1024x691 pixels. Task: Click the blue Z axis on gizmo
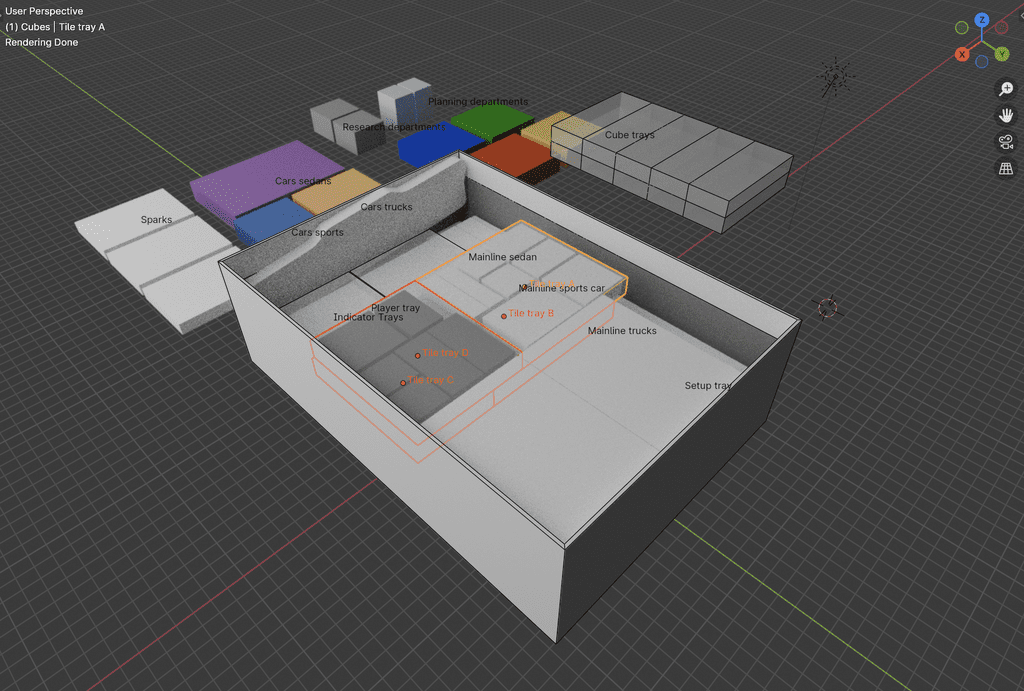click(982, 20)
